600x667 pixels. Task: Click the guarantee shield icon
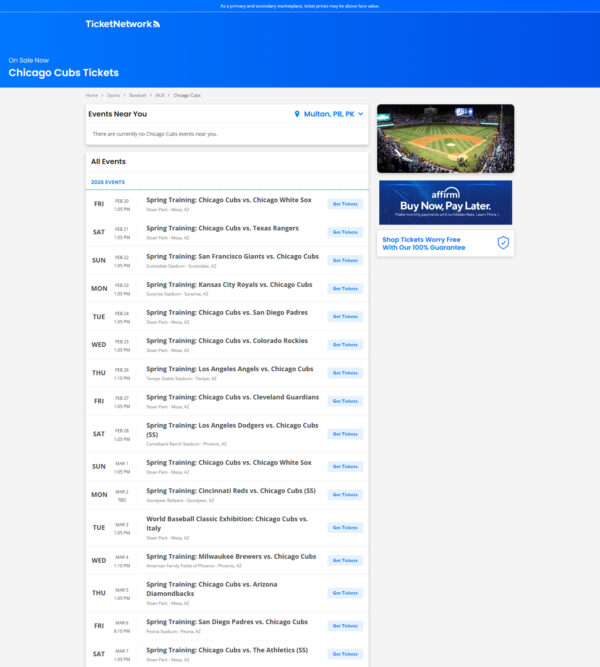503,243
